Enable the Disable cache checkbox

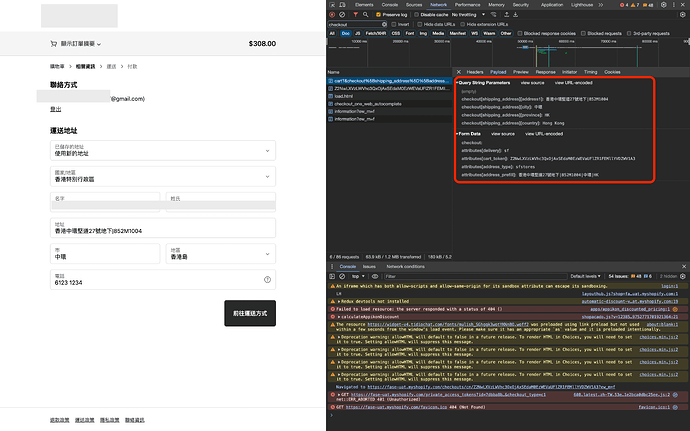pos(416,15)
